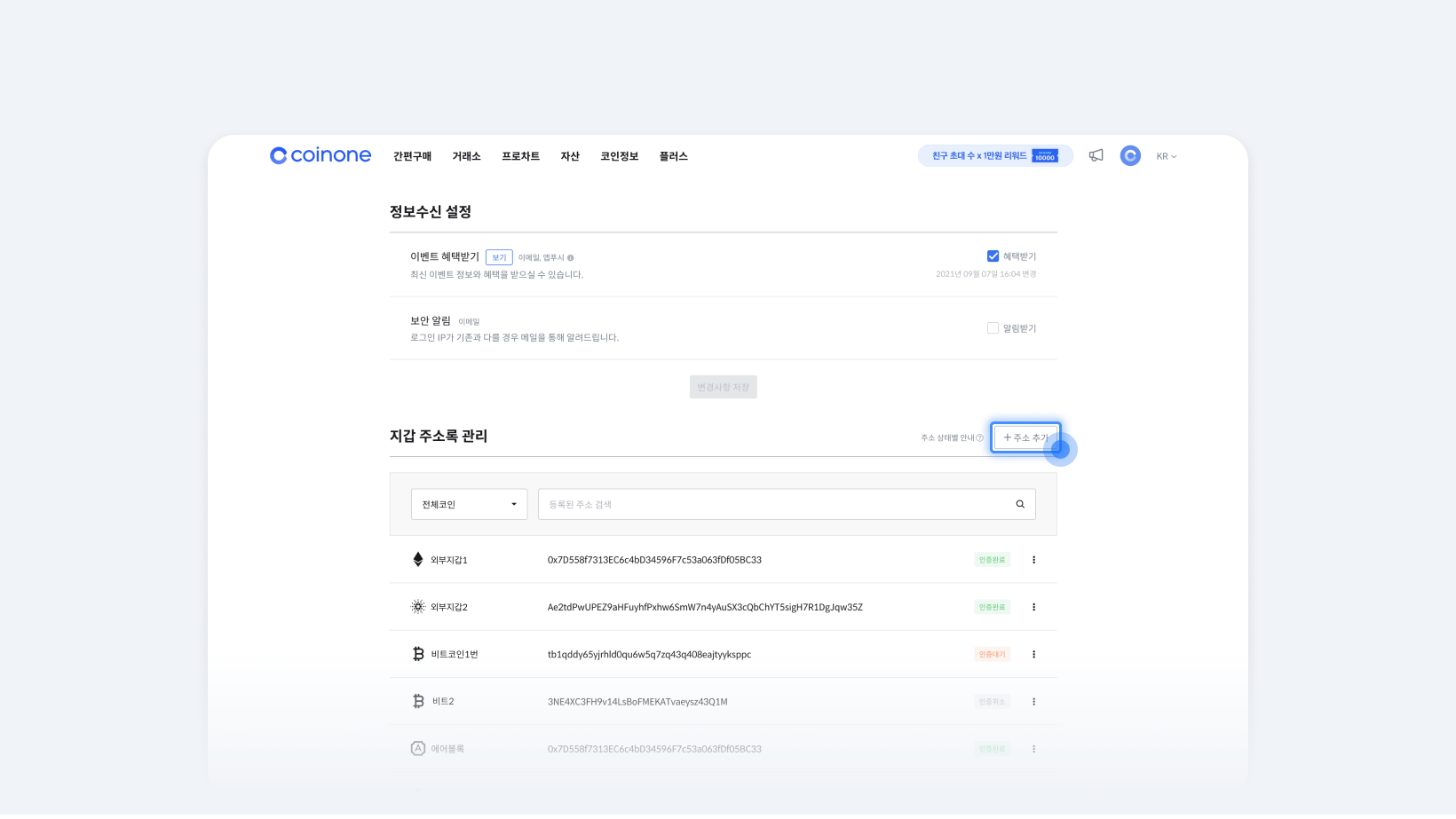Viewport: 1456px width, 819px height.
Task: Enable the 알림받기 security alert checkbox
Action: click(x=993, y=328)
